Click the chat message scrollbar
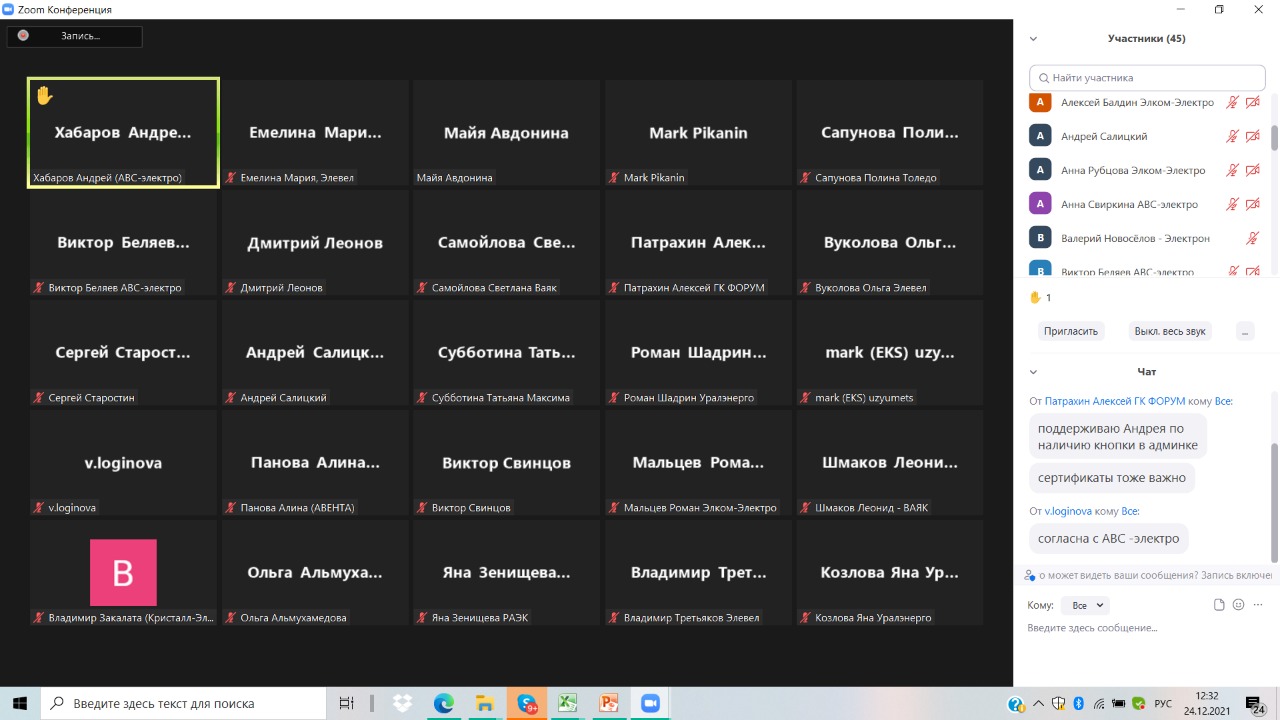This screenshot has height=720, width=1280. coord(1273,500)
